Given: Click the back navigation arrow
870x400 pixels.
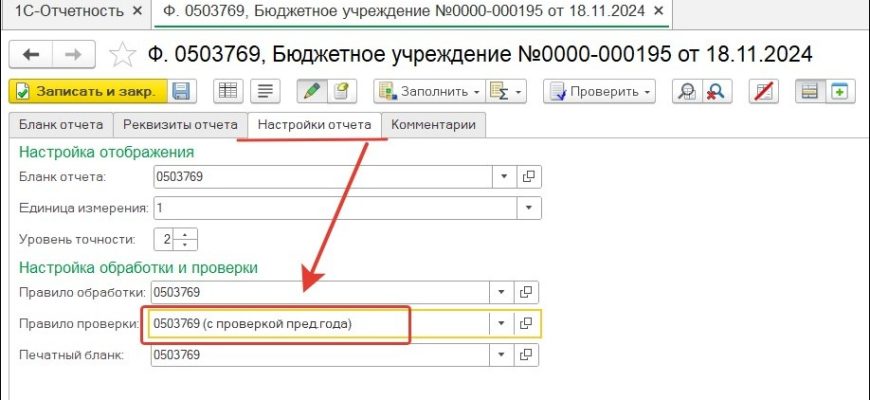Looking at the screenshot, I should point(31,54).
